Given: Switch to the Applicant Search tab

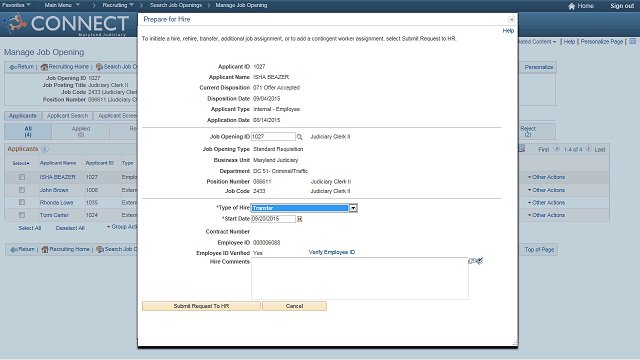Looking at the screenshot, I should click(67, 116).
